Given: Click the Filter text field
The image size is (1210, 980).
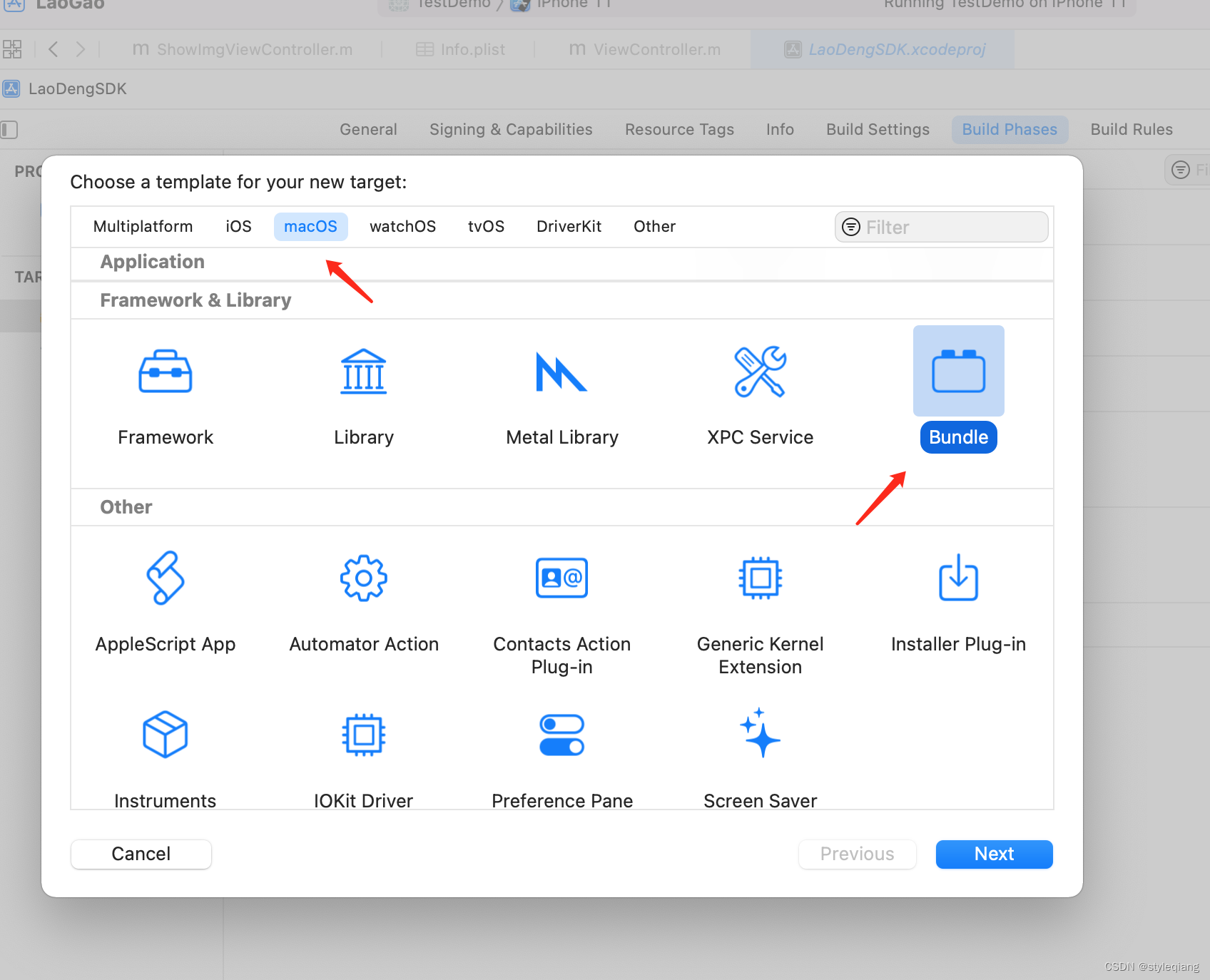Looking at the screenshot, I should click(942, 227).
